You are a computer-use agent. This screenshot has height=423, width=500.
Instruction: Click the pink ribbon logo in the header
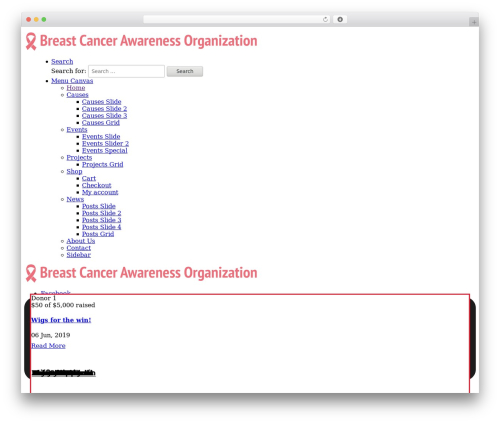[x=31, y=41]
